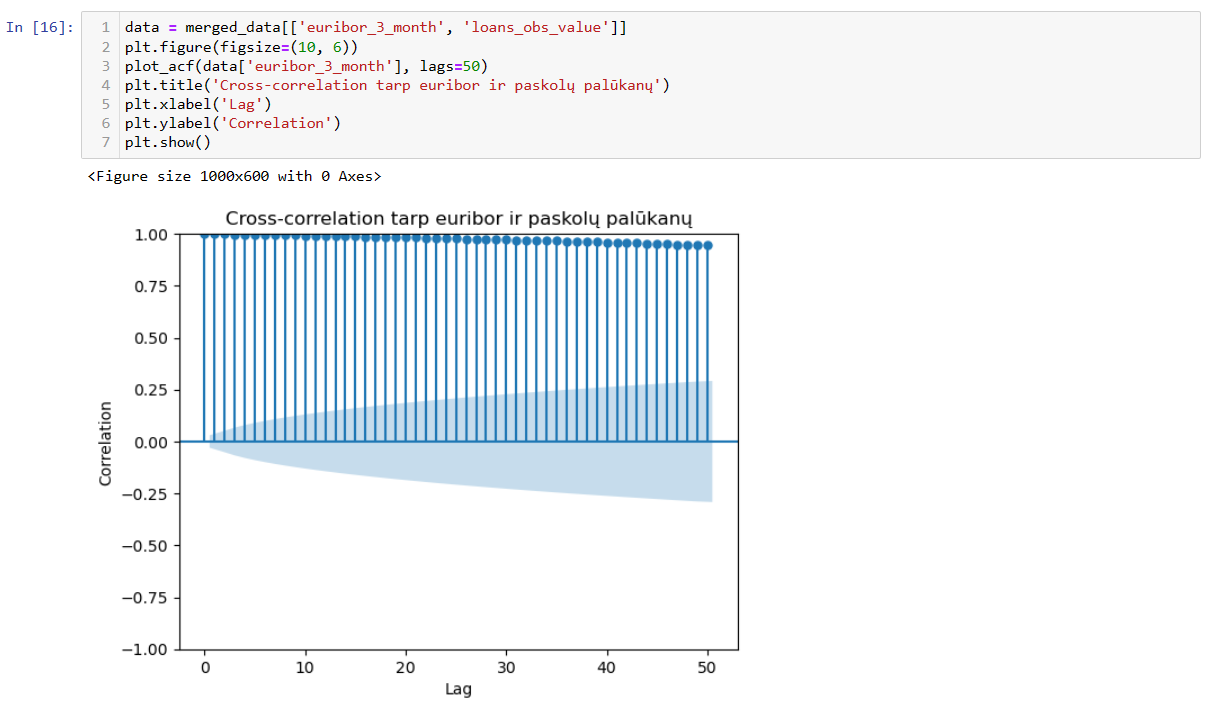
Task: Click the "0.00" y-axis tick label
Action: [153, 442]
